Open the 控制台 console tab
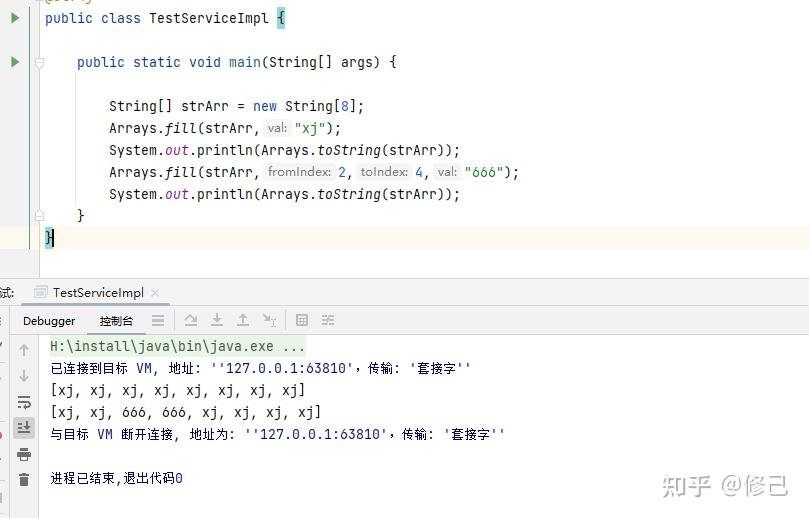 click(116, 321)
